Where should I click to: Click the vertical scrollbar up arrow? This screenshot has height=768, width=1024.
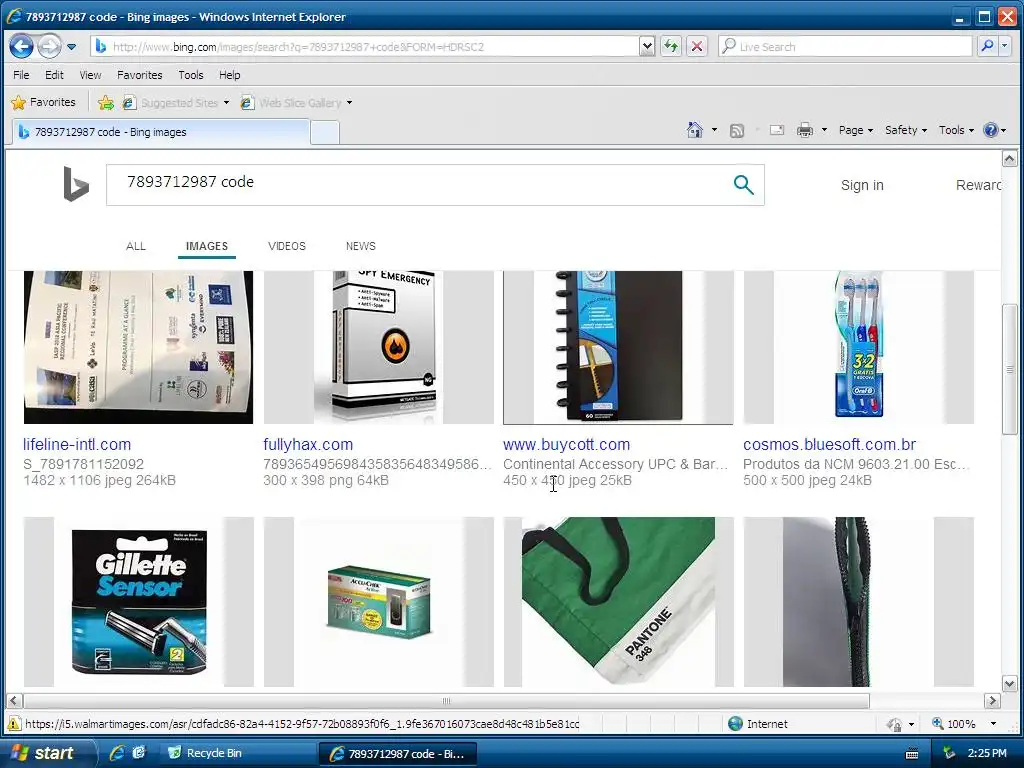(x=1009, y=159)
